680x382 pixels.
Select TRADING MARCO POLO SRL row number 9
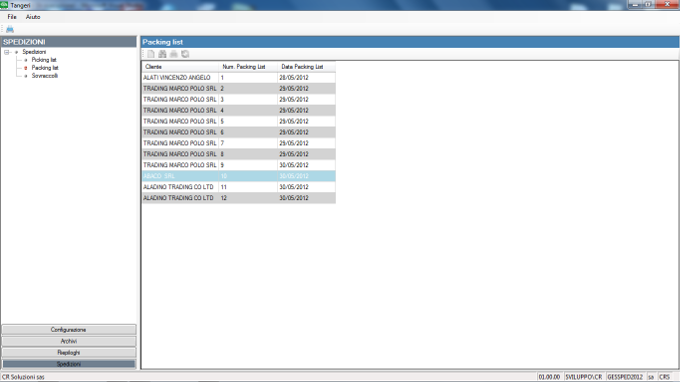tap(239, 165)
